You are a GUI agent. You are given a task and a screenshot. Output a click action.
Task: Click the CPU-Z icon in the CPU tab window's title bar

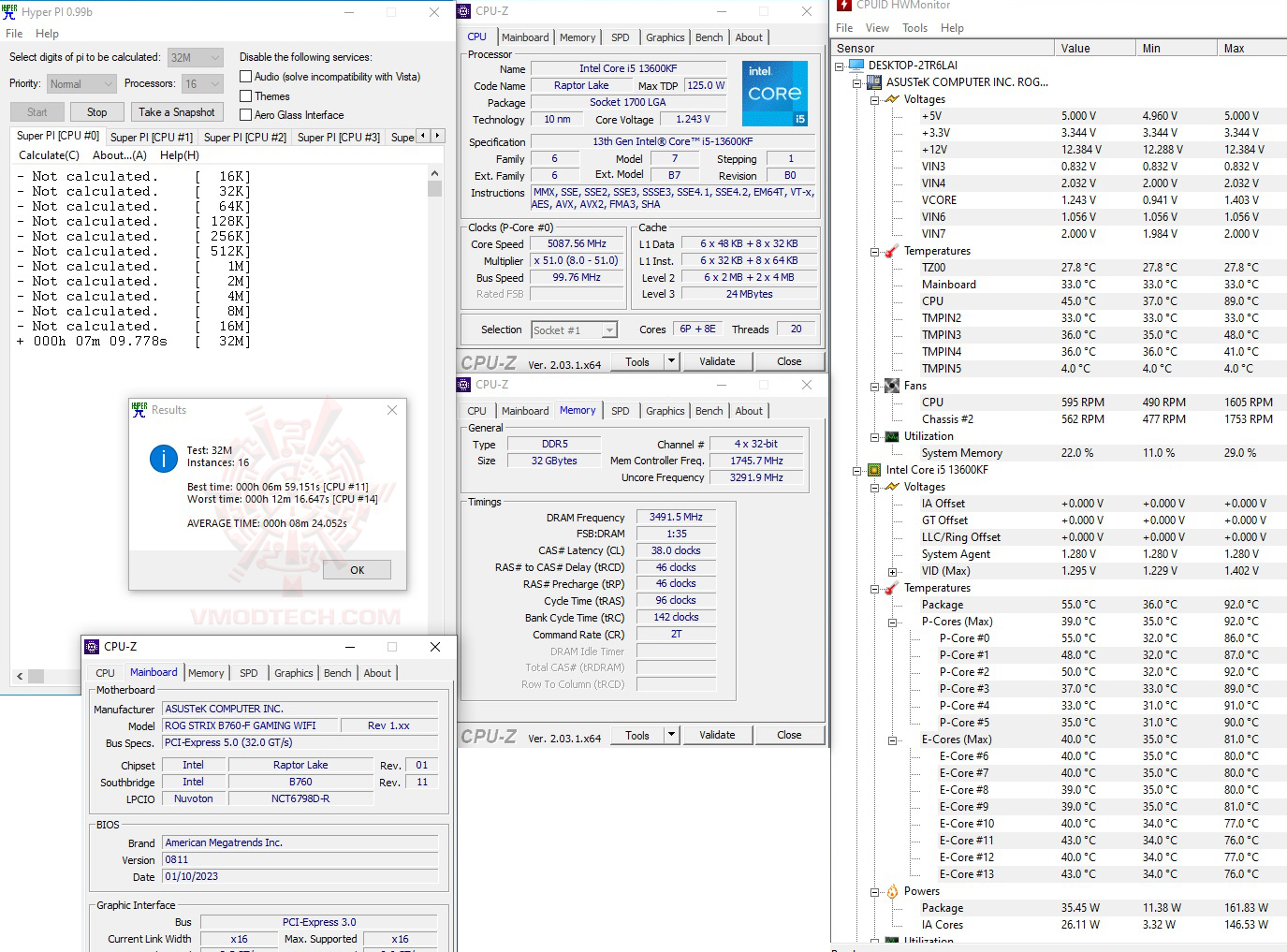coord(464,11)
